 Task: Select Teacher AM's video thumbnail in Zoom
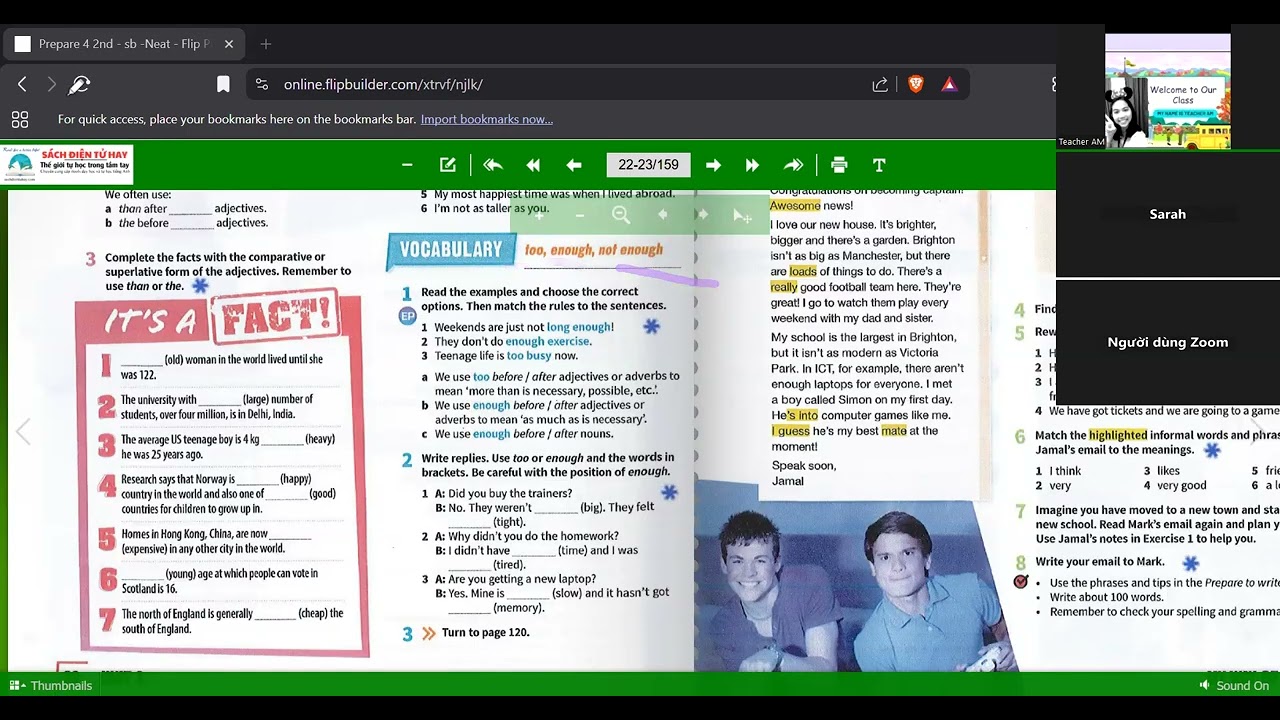(1168, 91)
